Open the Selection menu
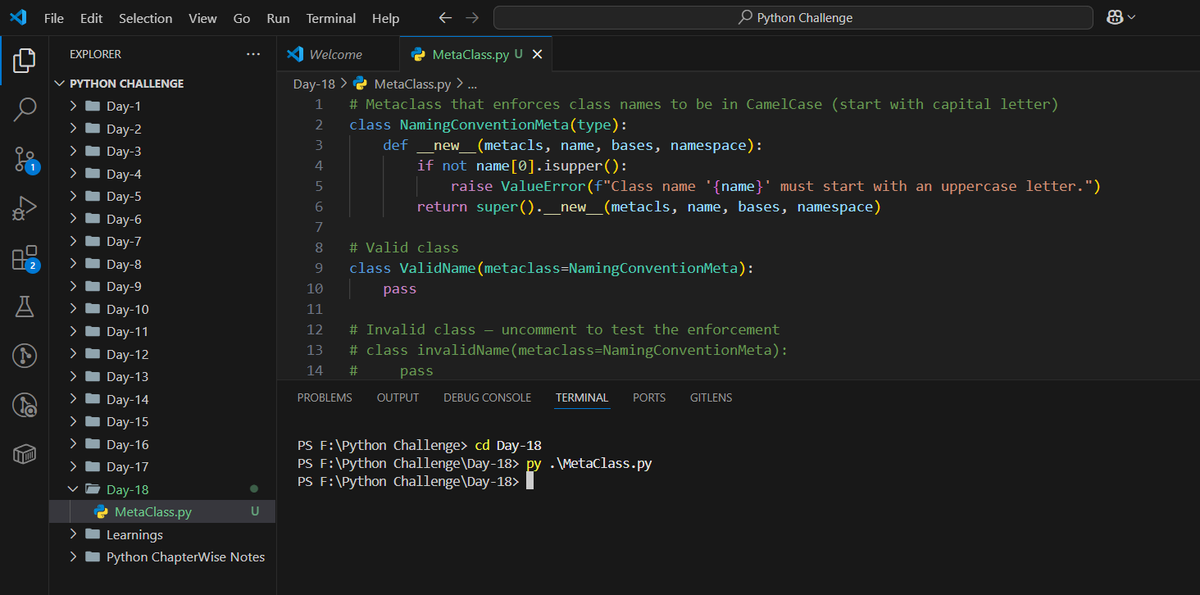This screenshot has width=1200, height=595. 145,18
